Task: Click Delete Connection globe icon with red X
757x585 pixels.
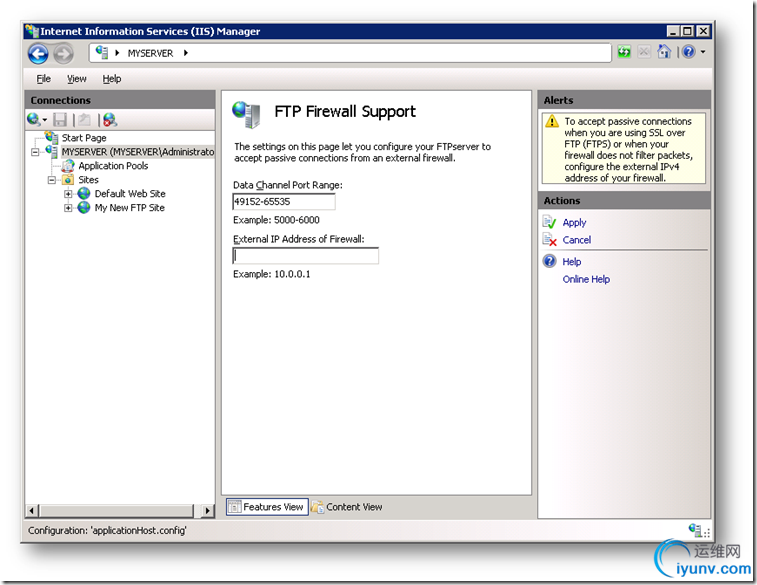Action: tap(110, 119)
